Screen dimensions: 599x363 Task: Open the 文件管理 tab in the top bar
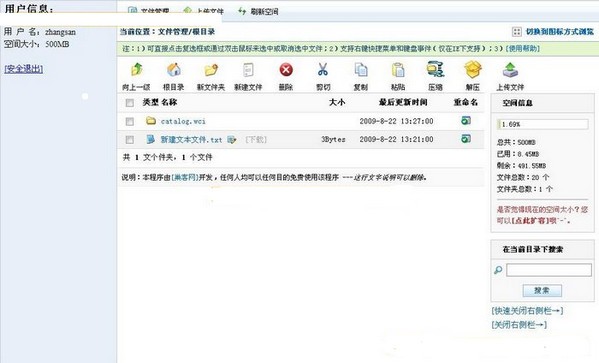[149, 11]
